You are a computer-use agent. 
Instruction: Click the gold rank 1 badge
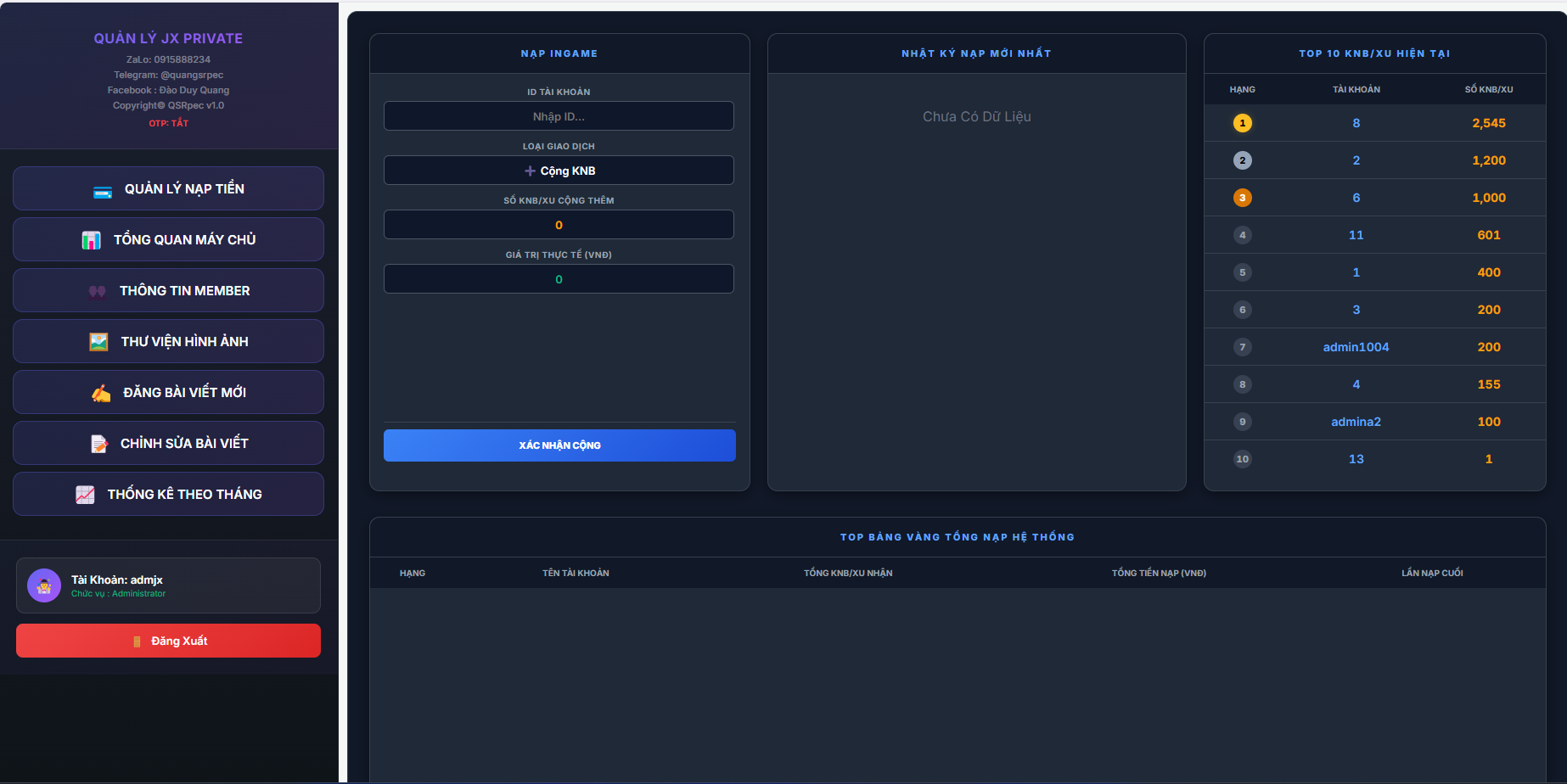(x=1242, y=123)
